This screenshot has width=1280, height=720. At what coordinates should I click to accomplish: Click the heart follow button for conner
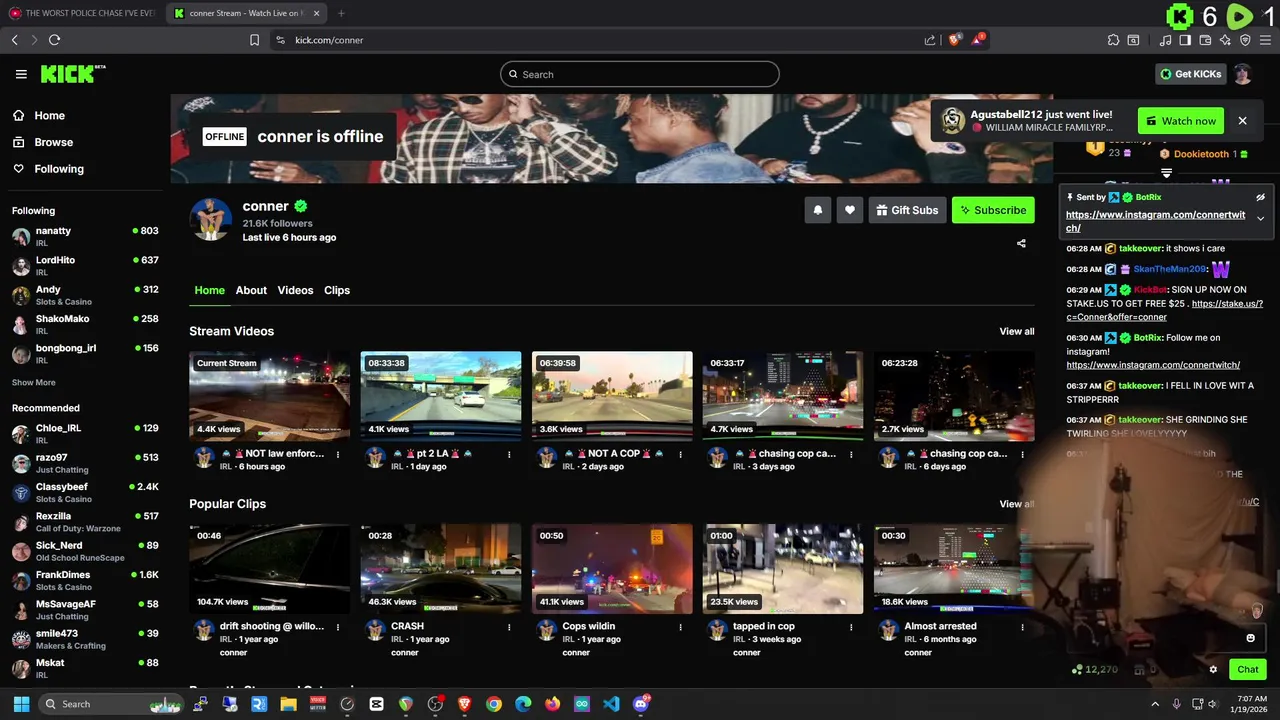coord(850,210)
